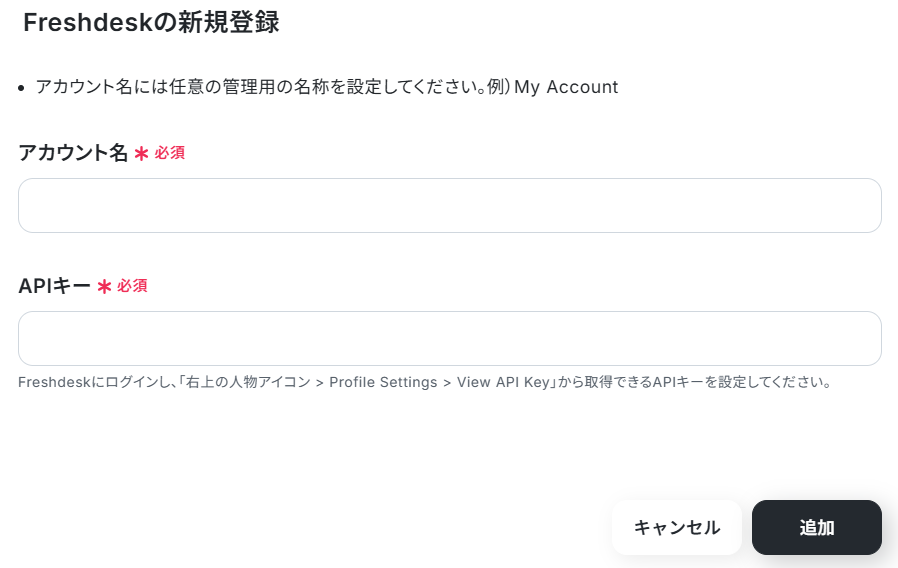
Task: Click 必須 marker next to アカウント名
Action: 170,153
